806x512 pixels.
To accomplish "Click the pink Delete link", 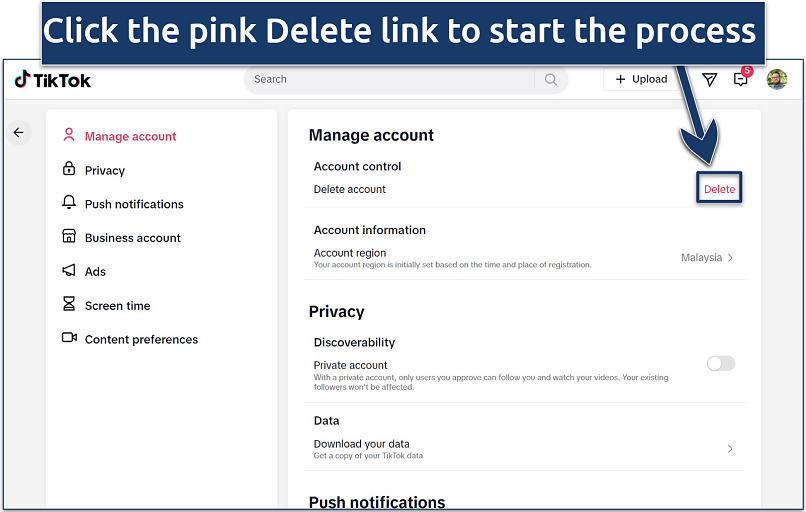I will pos(719,189).
